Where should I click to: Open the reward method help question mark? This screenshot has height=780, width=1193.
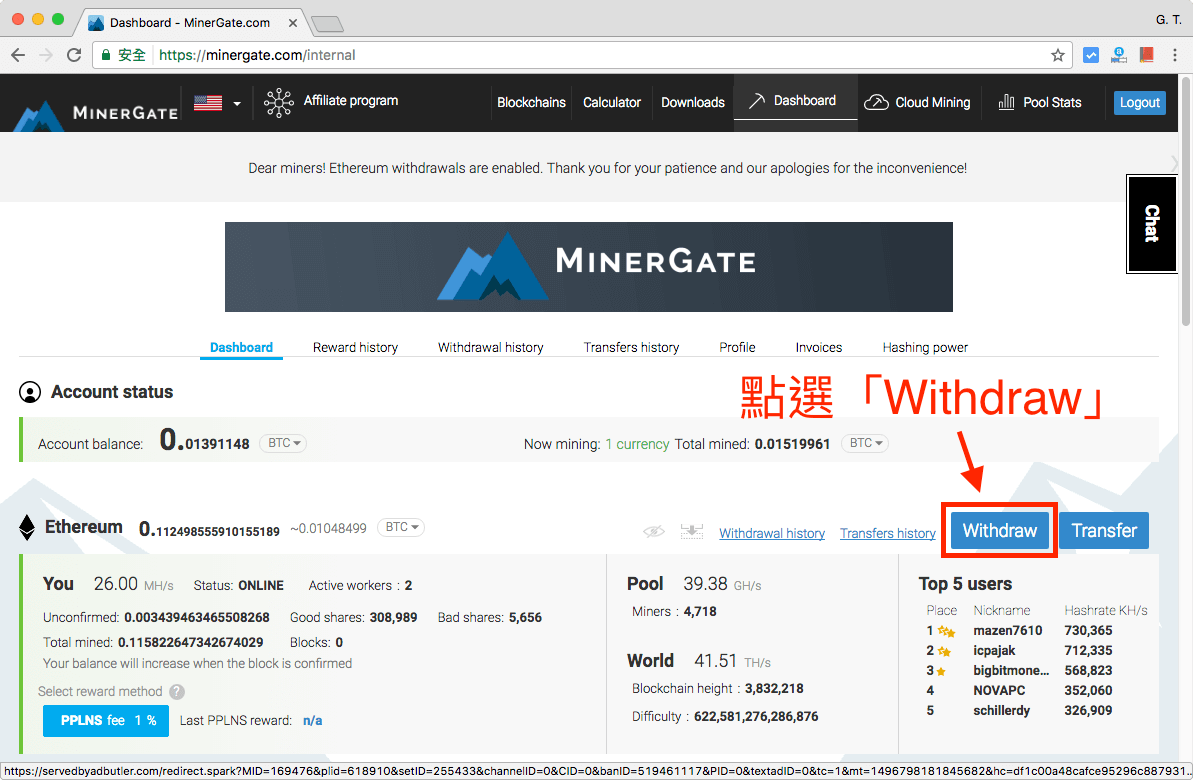tap(176, 691)
